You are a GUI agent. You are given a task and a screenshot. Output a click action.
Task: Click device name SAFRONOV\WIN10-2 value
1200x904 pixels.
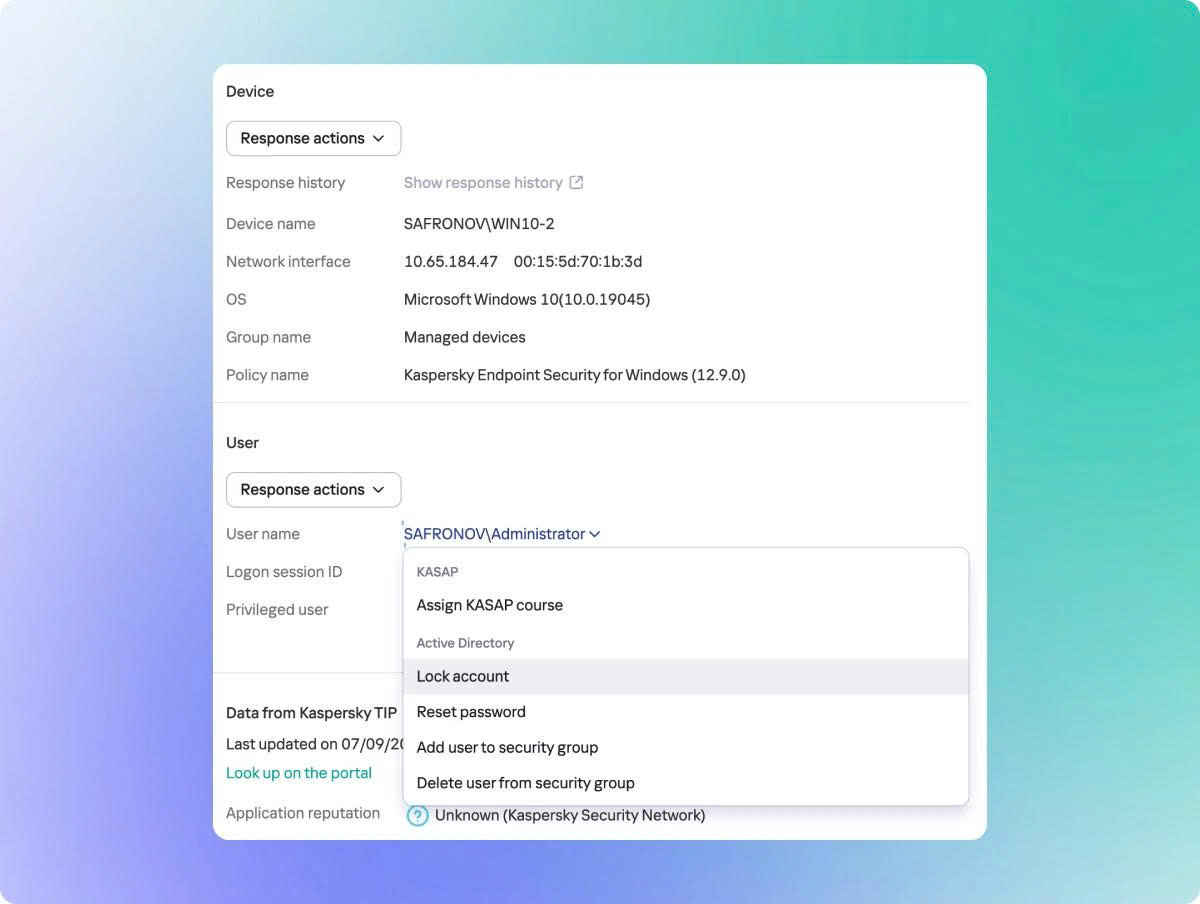479,224
